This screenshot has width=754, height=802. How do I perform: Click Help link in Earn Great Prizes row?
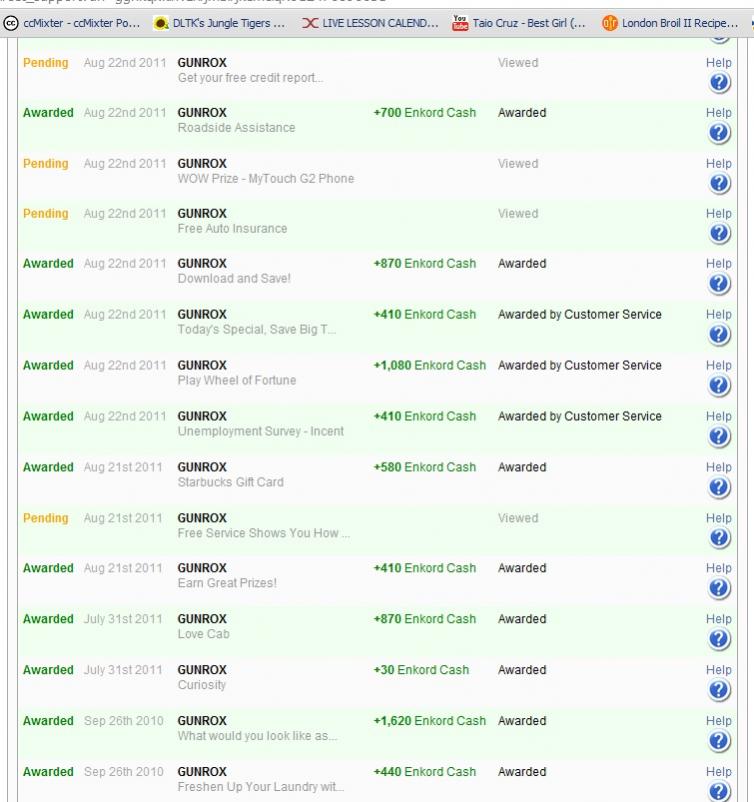[718, 568]
